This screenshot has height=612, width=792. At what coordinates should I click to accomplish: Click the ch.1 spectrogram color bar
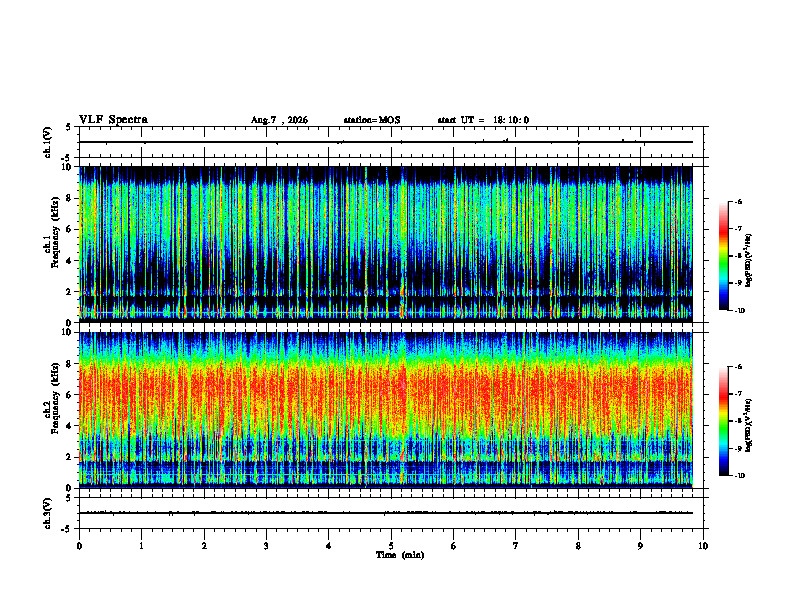(723, 256)
